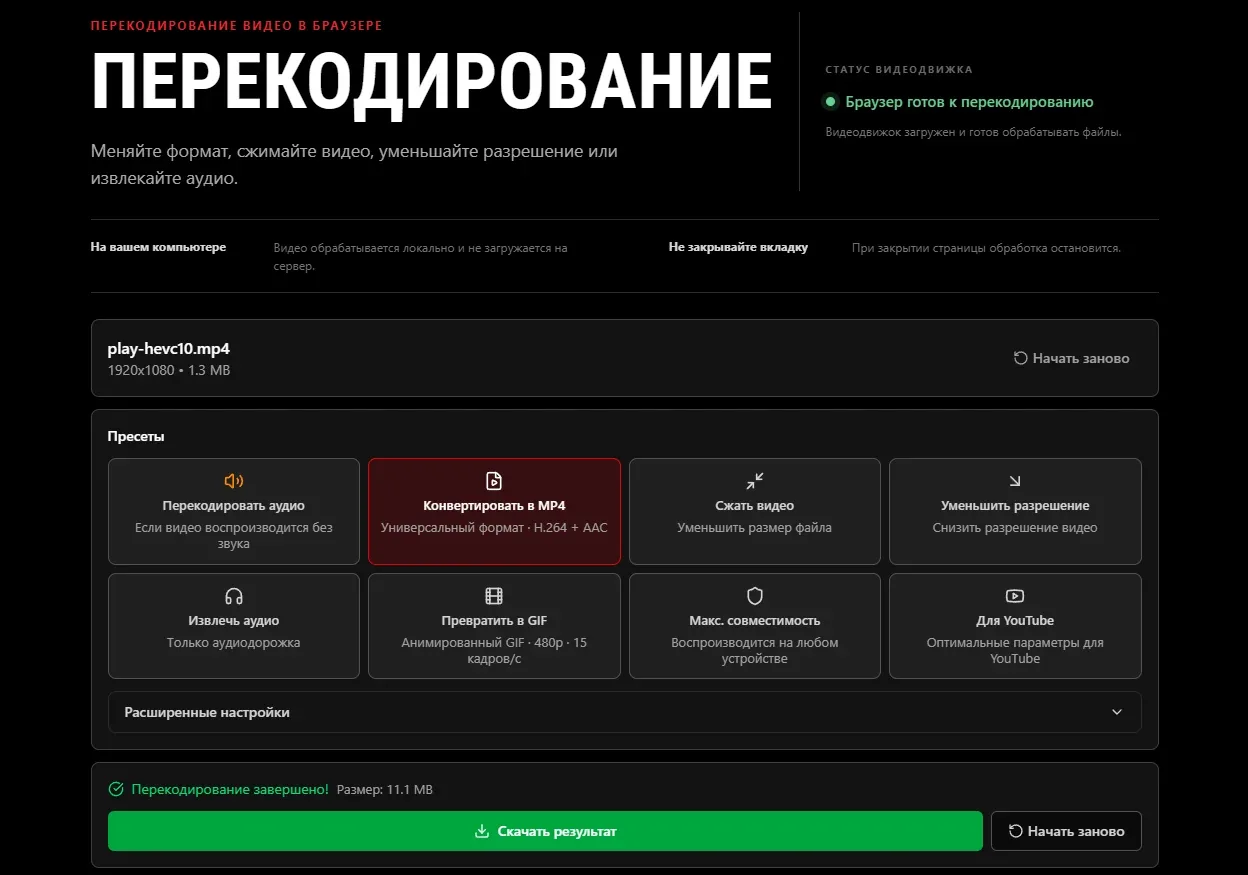The width and height of the screenshot is (1248, 875).
Task: Click the reload icon in top Начать заново
Action: 1021,358
